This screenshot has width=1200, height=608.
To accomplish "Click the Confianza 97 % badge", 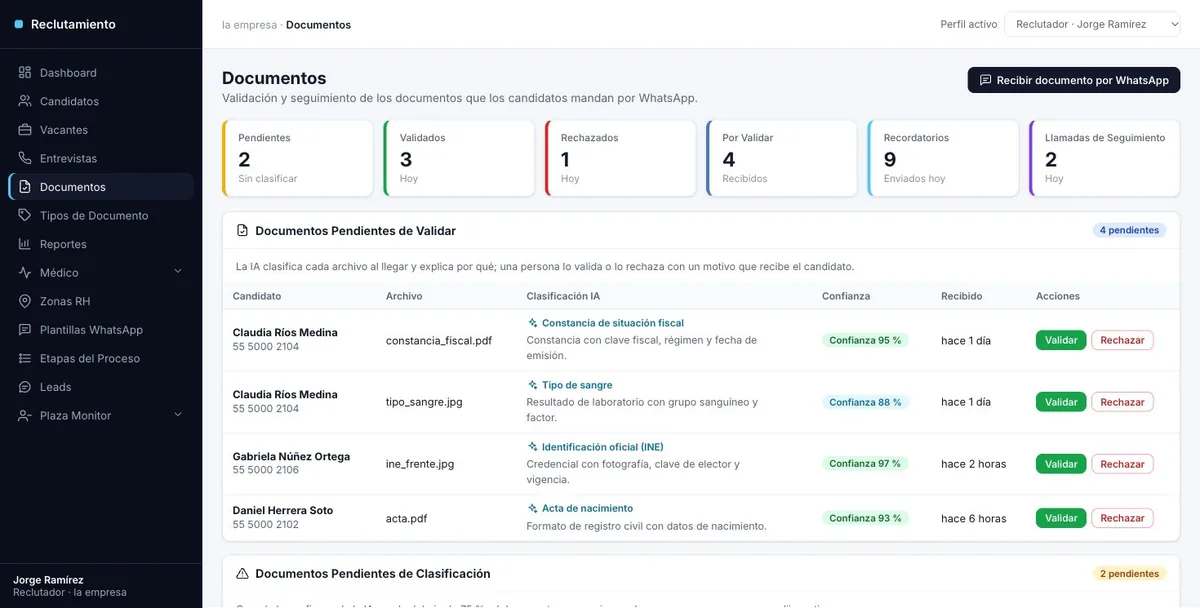I will [x=865, y=464].
